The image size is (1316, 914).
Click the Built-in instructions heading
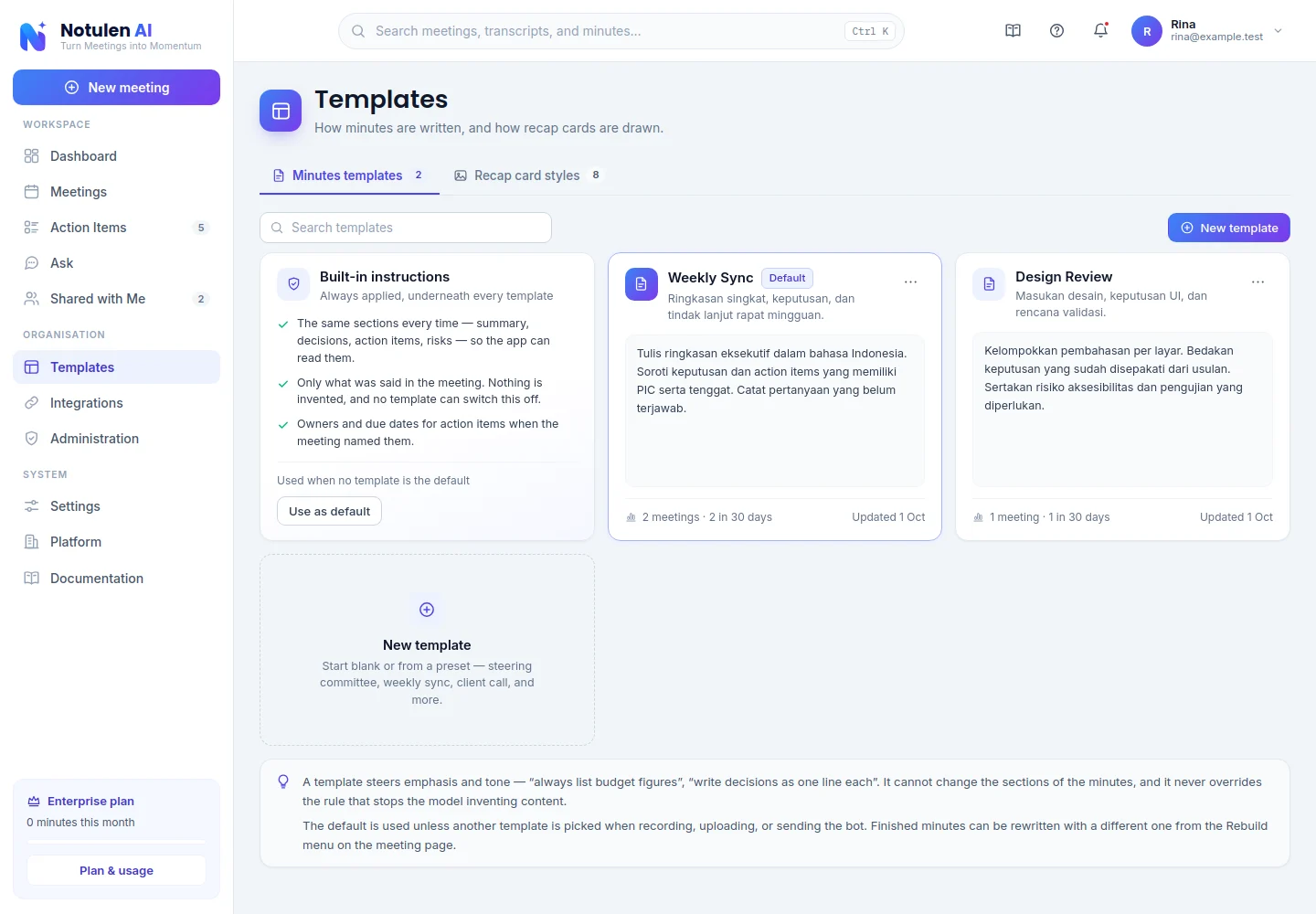pos(385,277)
